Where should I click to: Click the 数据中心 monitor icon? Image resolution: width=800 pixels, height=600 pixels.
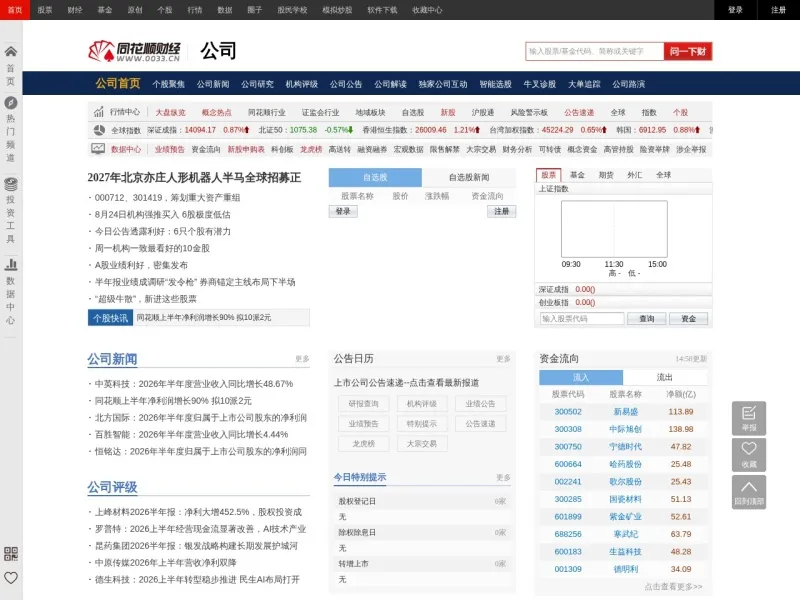pos(98,148)
